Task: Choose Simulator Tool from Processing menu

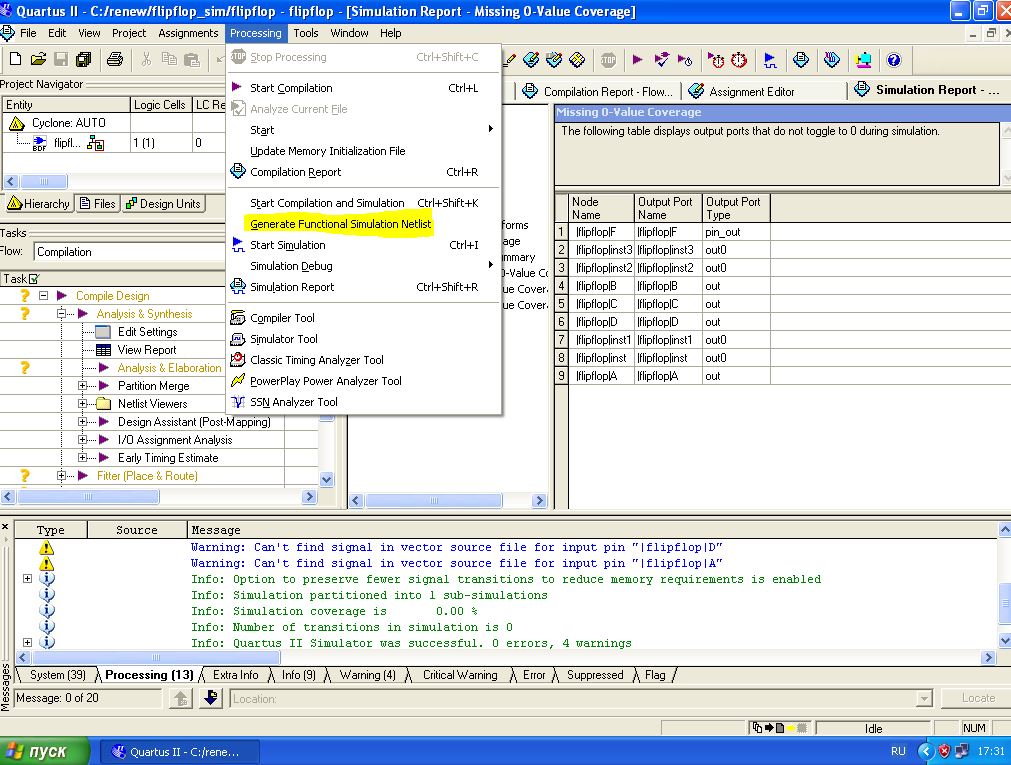Action: click(x=283, y=339)
